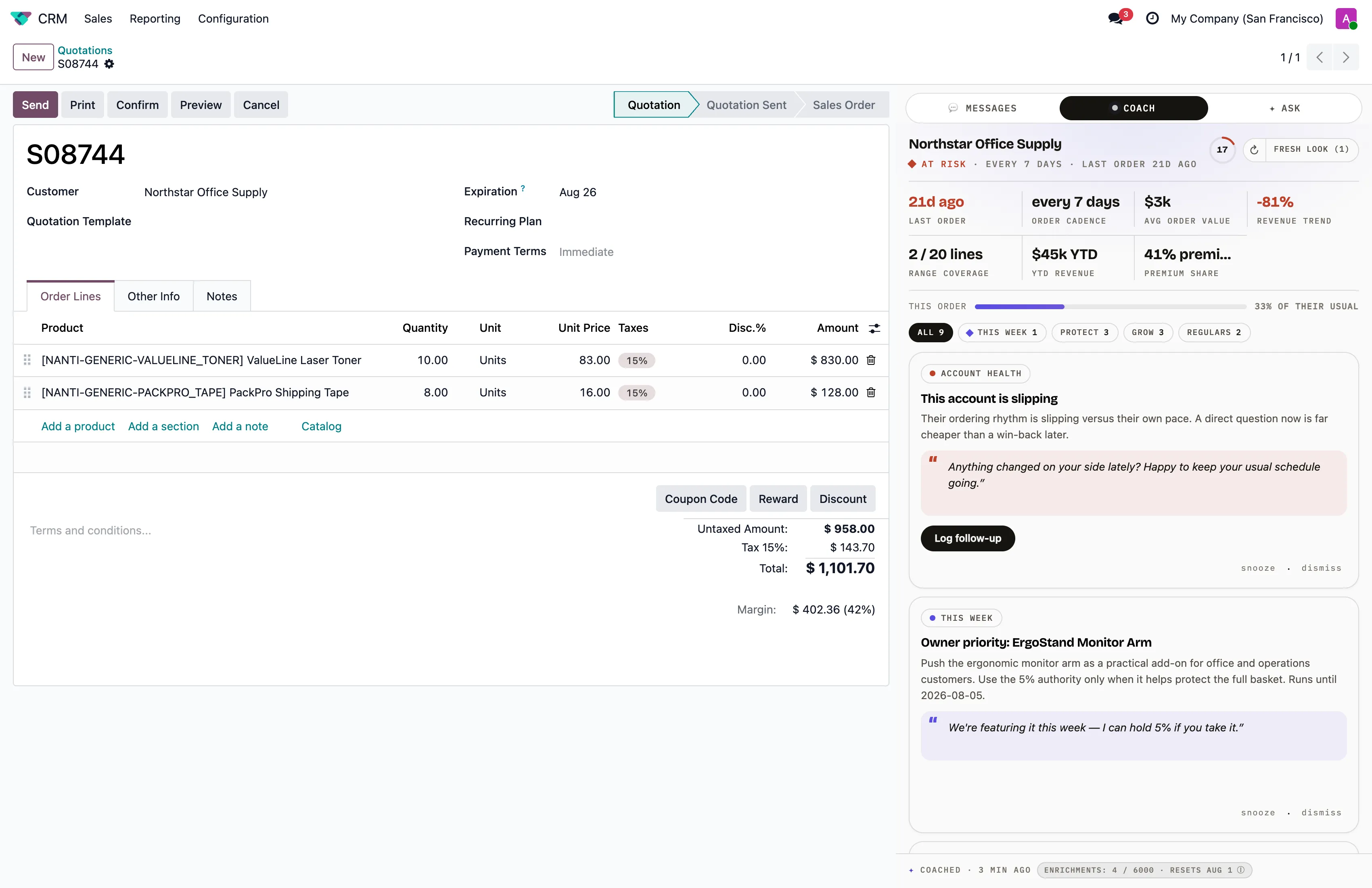Open the CRM app logo icon
The width and height of the screenshot is (1372, 888).
[21, 19]
